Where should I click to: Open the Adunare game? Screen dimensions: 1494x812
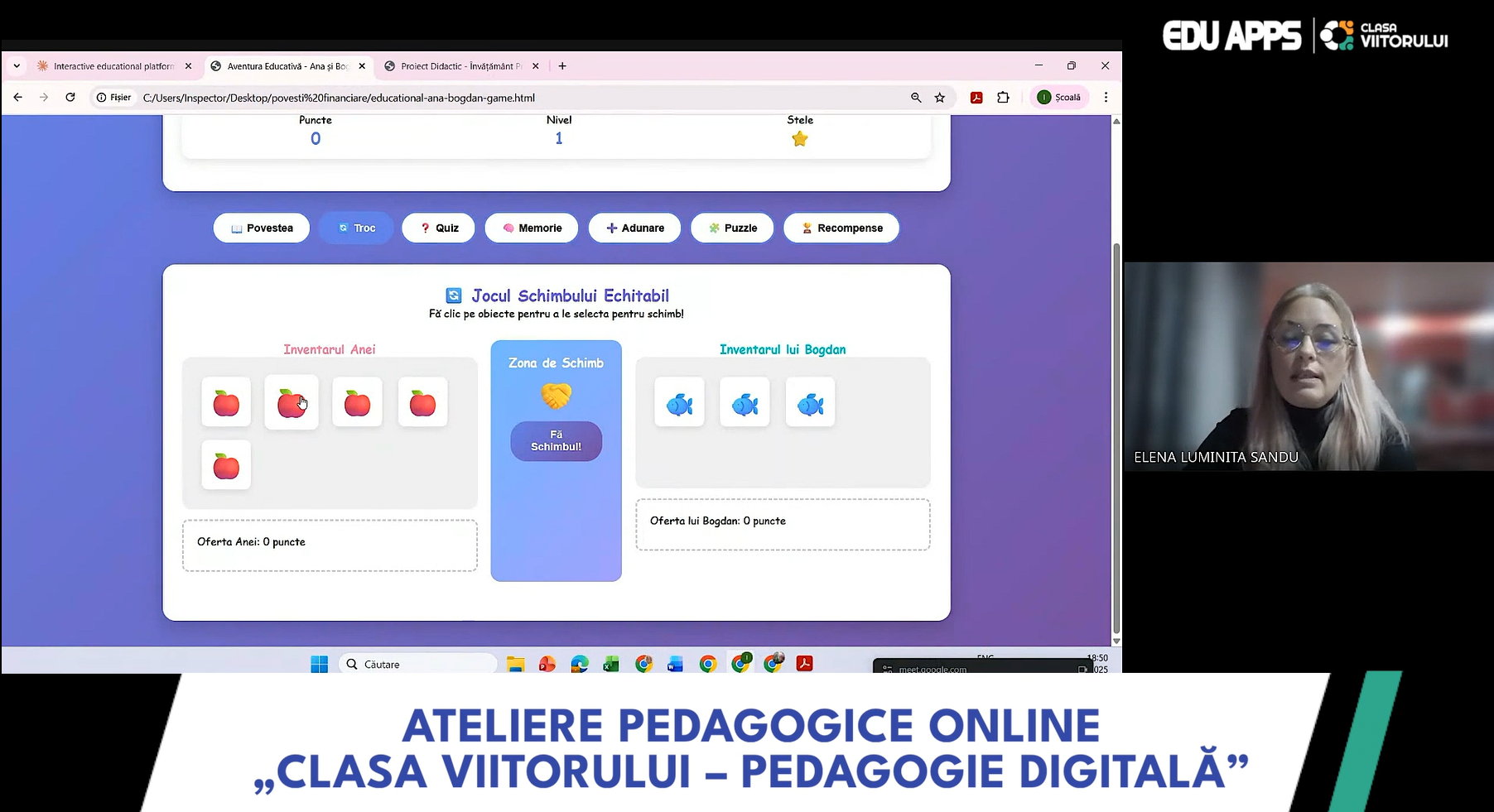(x=634, y=228)
